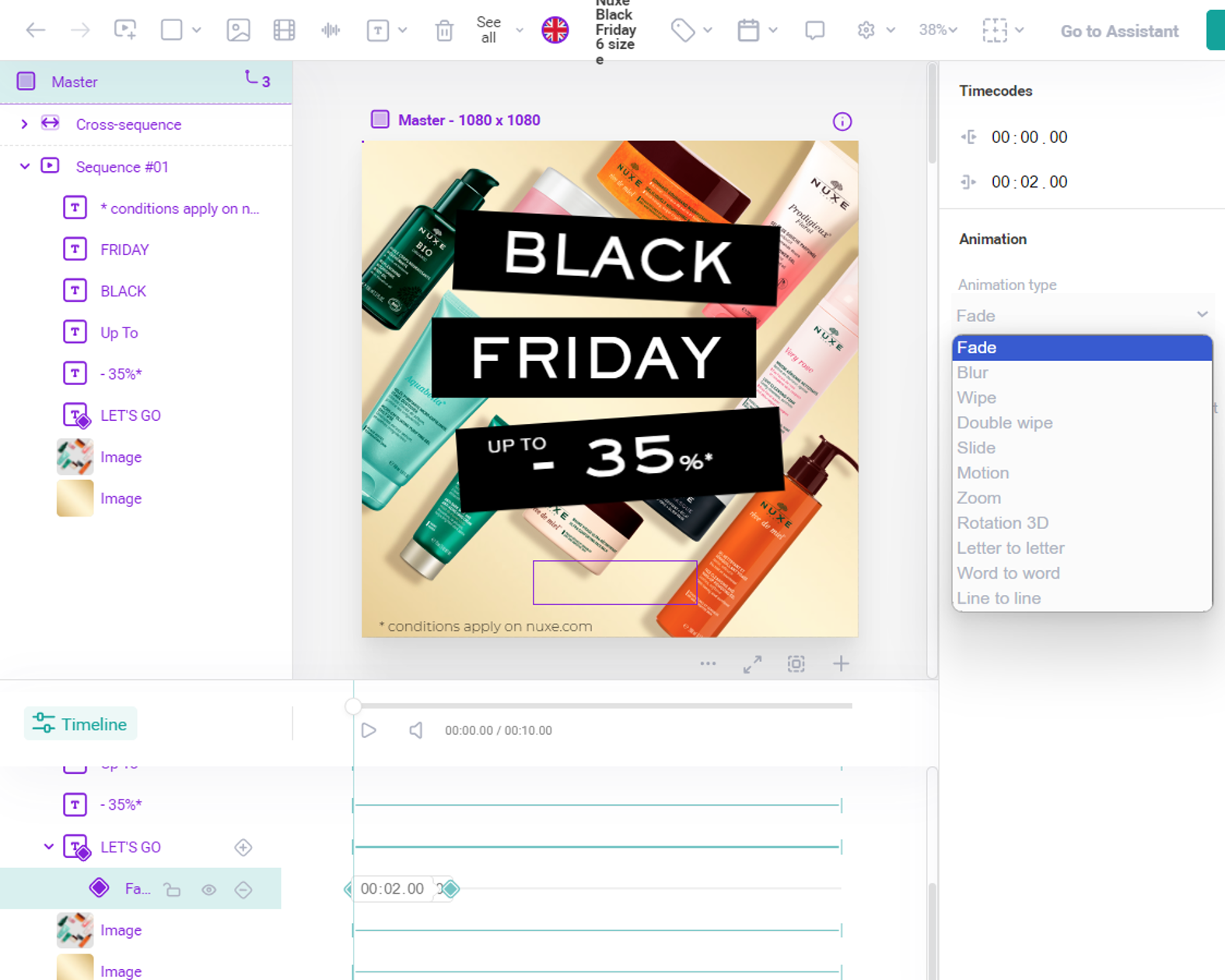This screenshot has height=980, width=1225.
Task: Expand the Cross-sequence tree node
Action: click(24, 124)
